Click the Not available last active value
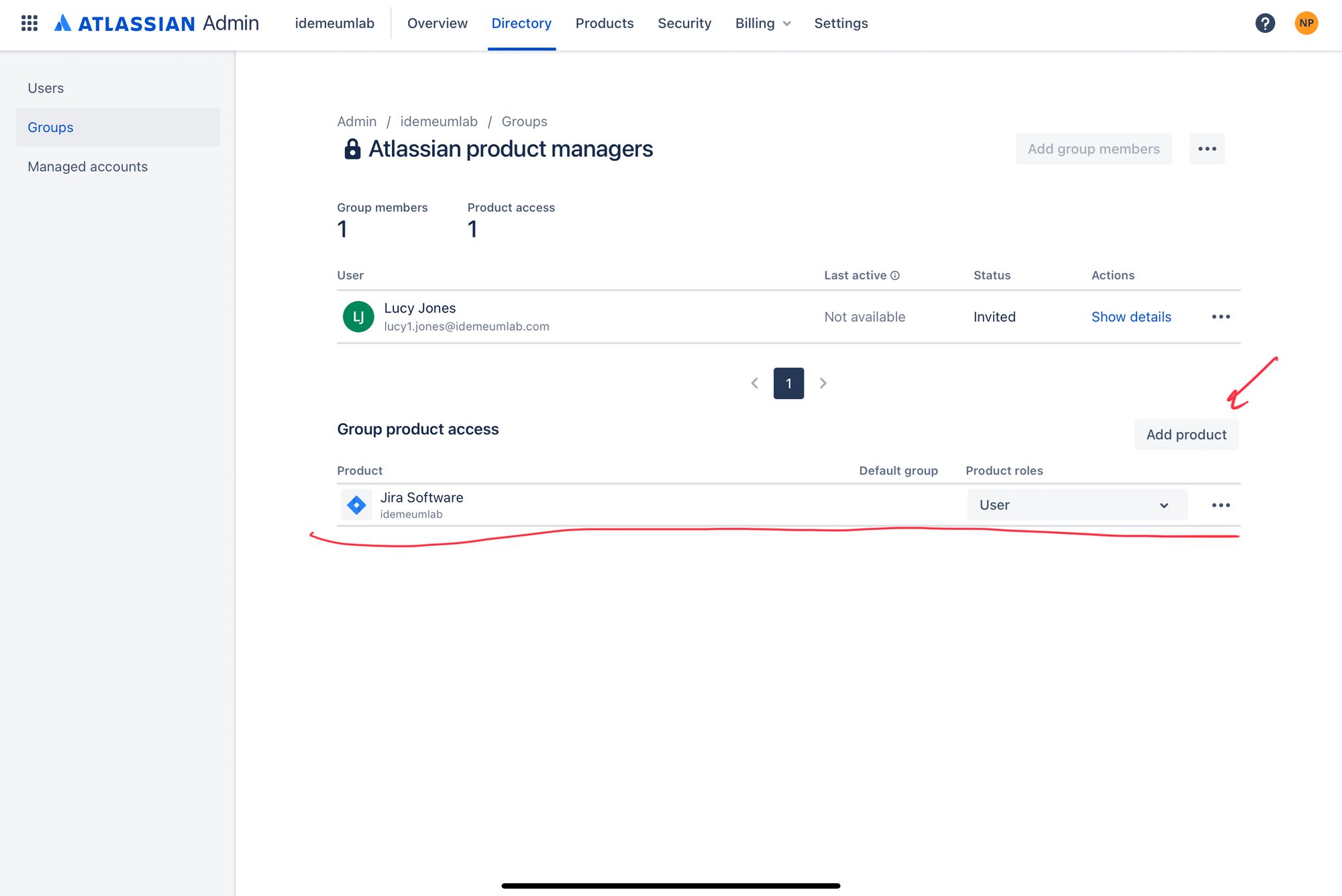Viewport: 1342px width, 896px height. pyautogui.click(x=864, y=317)
